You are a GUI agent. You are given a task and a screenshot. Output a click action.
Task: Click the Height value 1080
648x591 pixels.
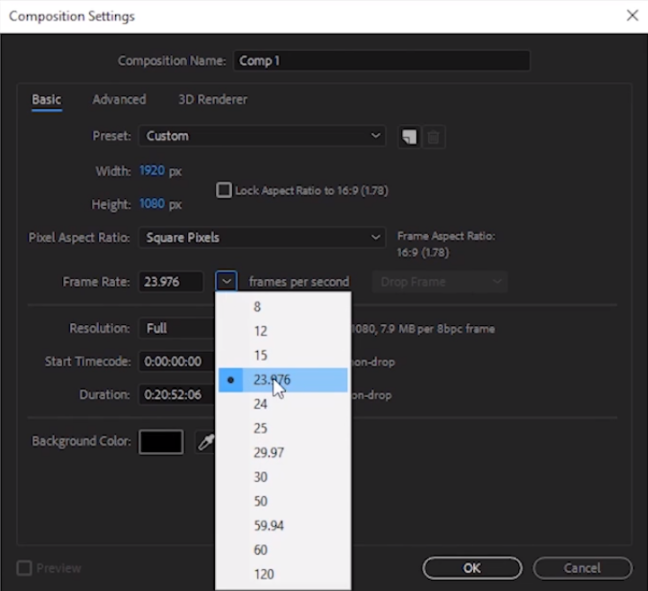click(x=152, y=204)
